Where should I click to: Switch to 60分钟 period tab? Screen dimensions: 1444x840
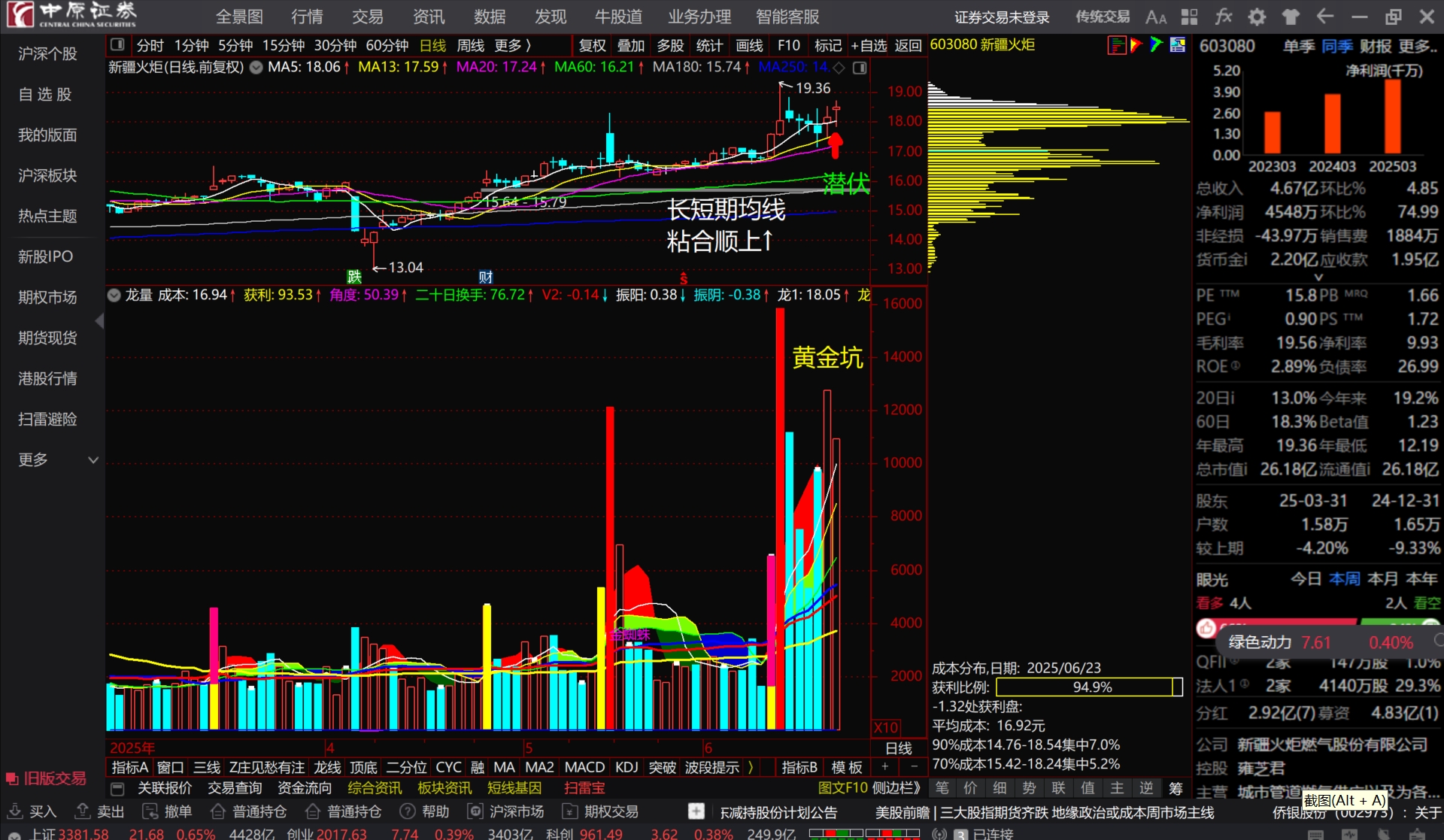click(x=387, y=45)
